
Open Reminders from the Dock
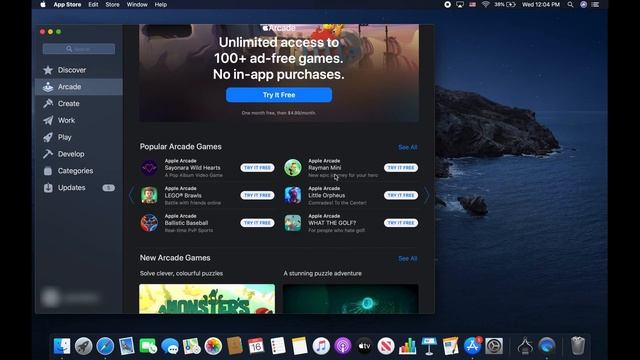tap(278, 346)
